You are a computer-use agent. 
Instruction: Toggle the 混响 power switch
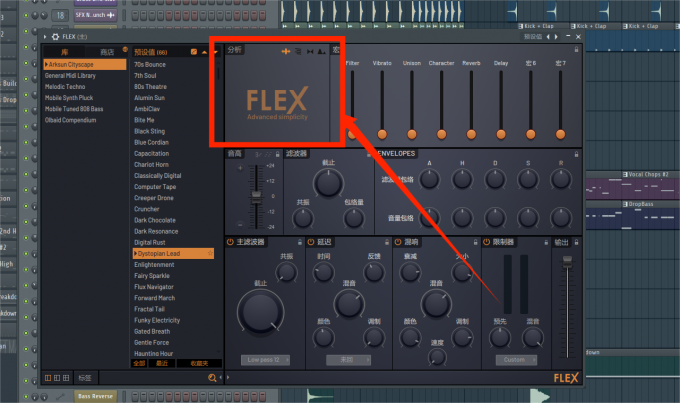coord(398,242)
